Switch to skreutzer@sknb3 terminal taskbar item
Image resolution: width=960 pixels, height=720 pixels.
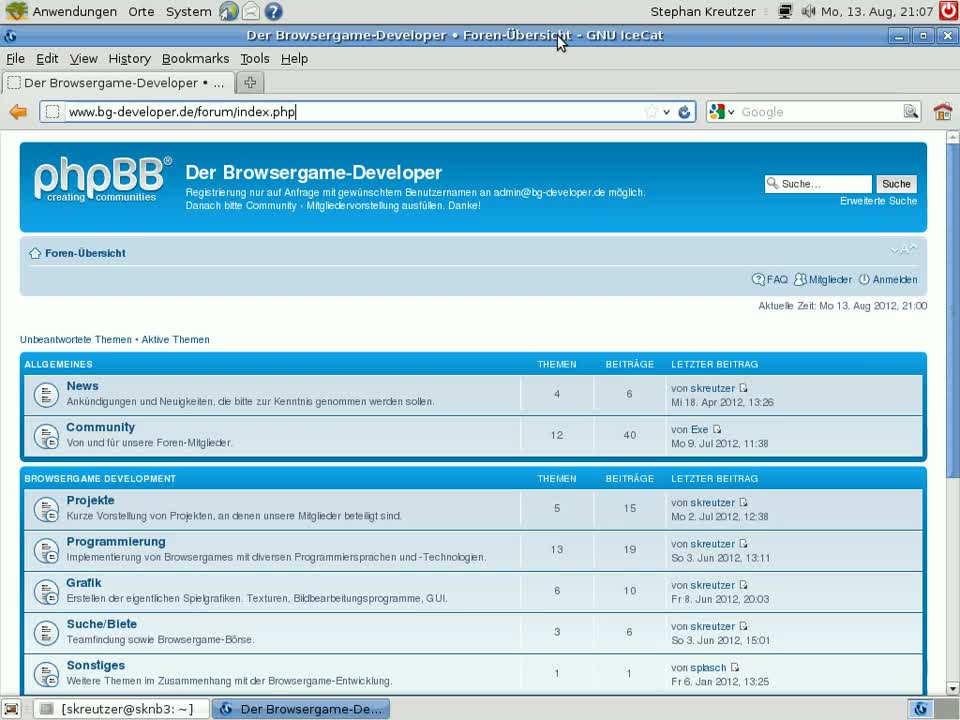[x=121, y=709]
